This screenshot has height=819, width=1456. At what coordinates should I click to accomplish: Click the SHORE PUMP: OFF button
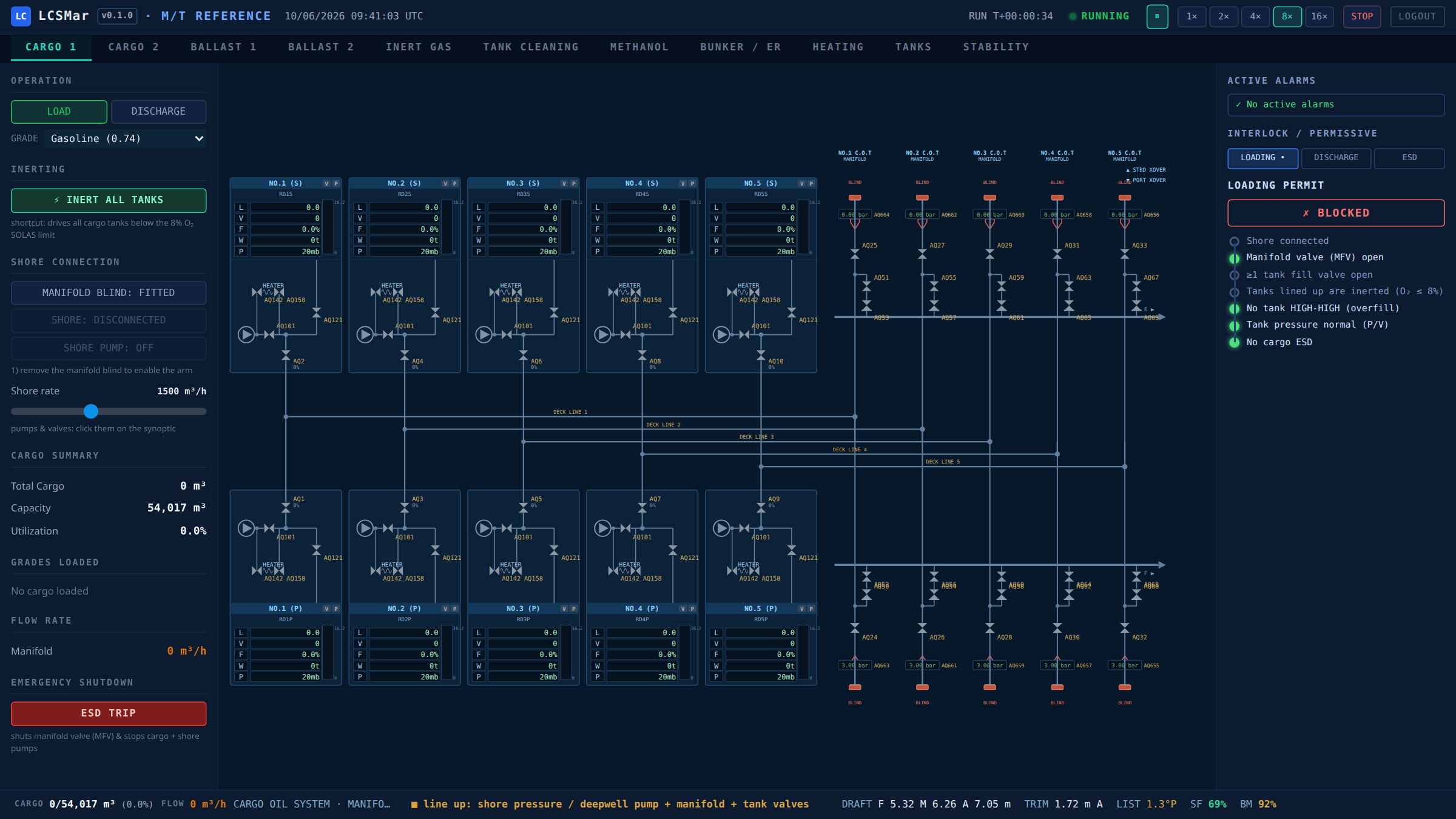pos(109,348)
